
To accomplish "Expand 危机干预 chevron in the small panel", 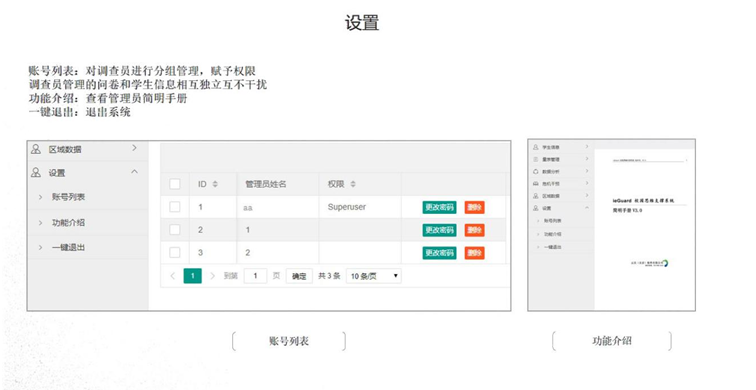I will 587,183.
